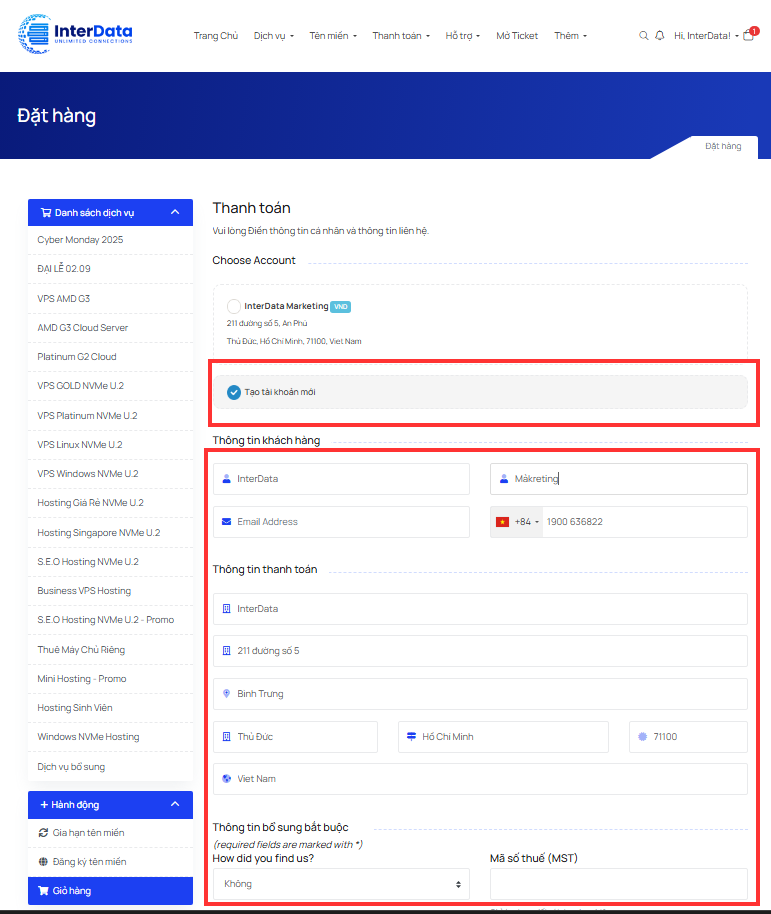The height and width of the screenshot is (914, 771).
Task: Click the building icon beside Thủ Đức
Action: [227, 737]
